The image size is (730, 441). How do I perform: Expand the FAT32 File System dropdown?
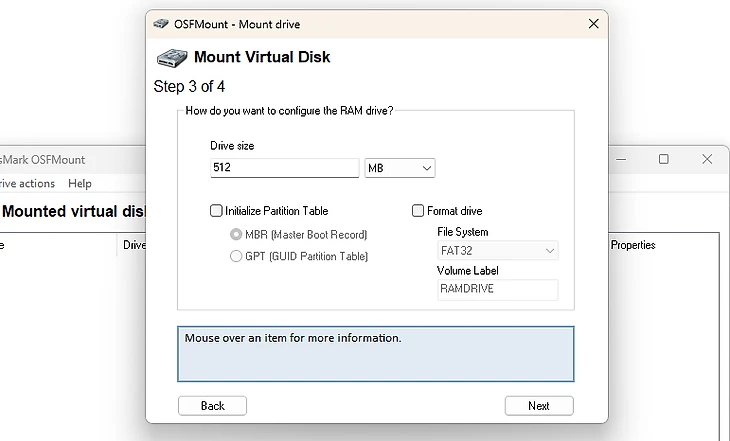497,251
